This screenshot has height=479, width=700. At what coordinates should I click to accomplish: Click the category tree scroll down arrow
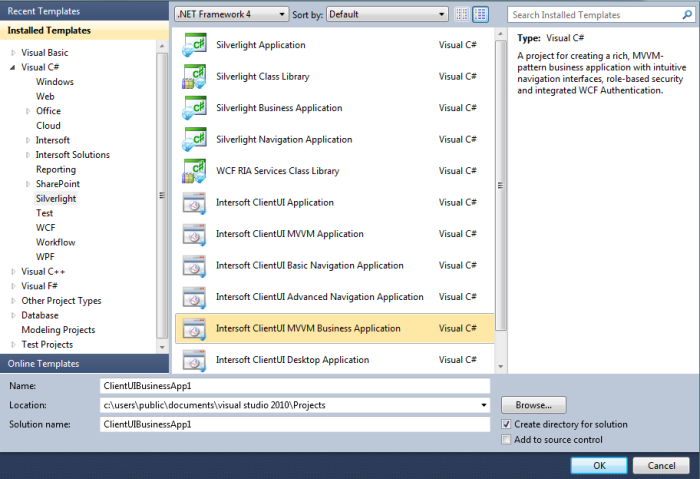pyautogui.click(x=162, y=347)
